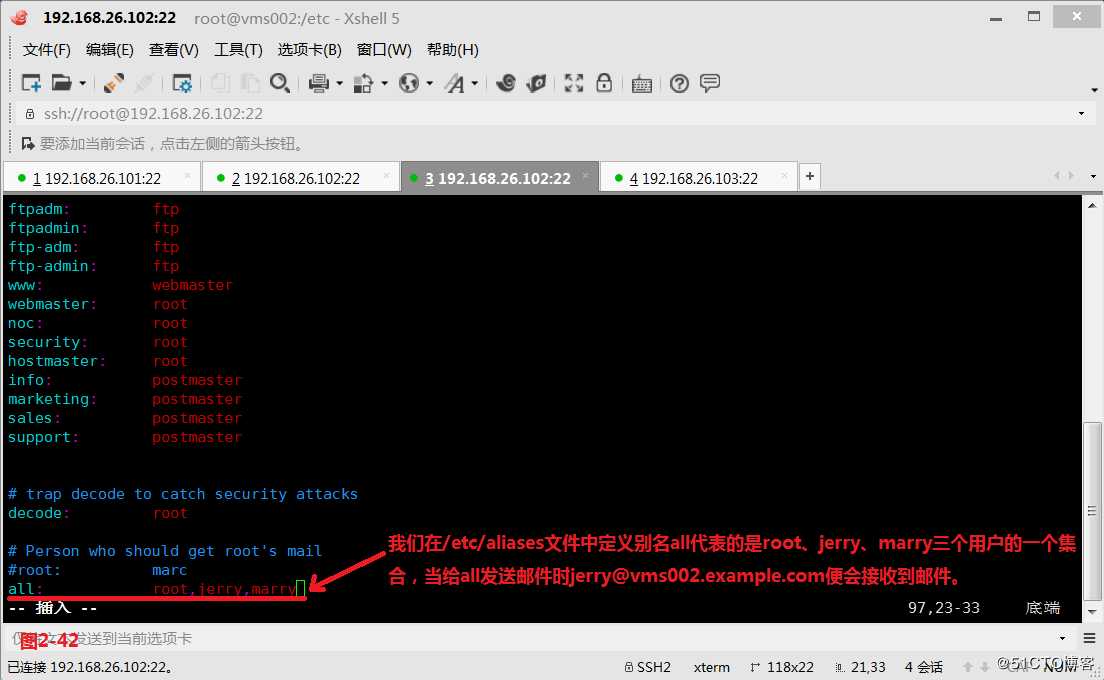This screenshot has width=1104, height=680.
Task: Expand the address bar history dropdown
Action: coord(1081,113)
